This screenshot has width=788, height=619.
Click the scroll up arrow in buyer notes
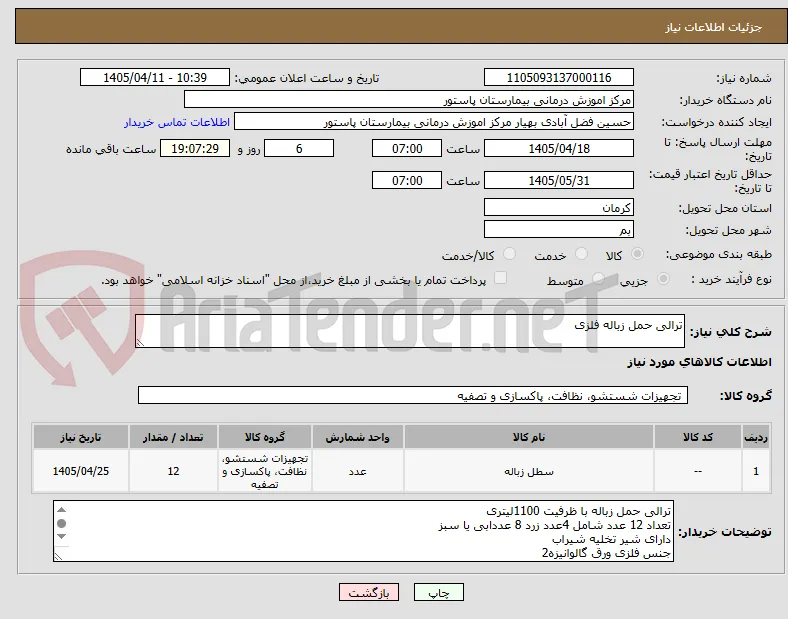coord(61,510)
